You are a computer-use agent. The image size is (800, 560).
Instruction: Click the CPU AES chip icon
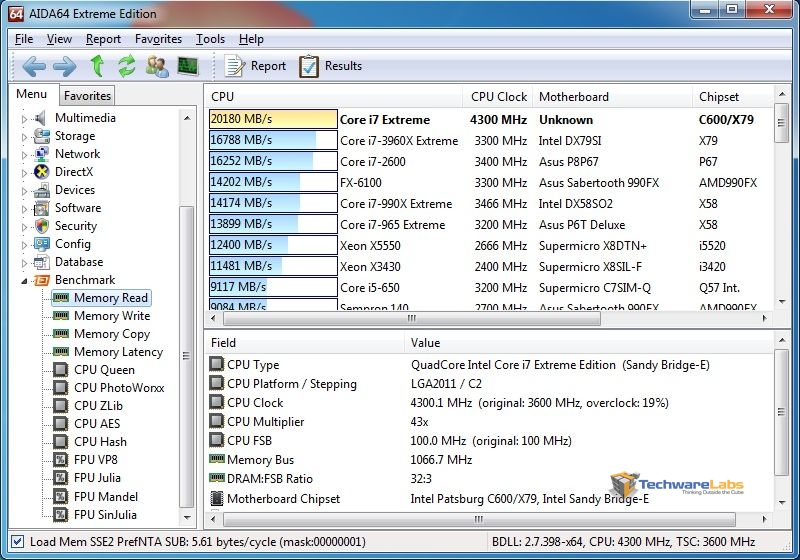point(61,424)
